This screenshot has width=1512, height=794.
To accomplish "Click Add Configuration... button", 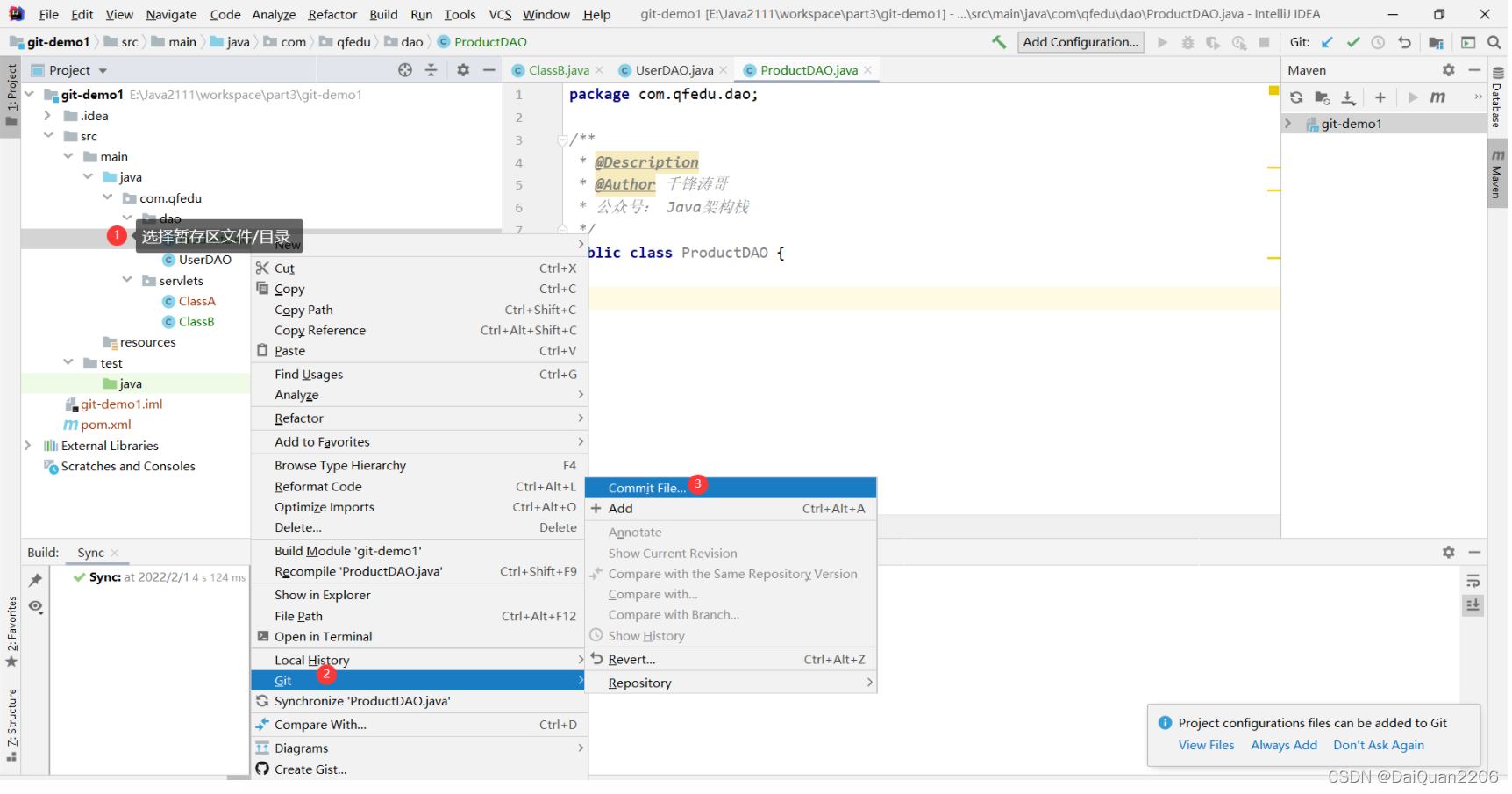I will [x=1081, y=42].
